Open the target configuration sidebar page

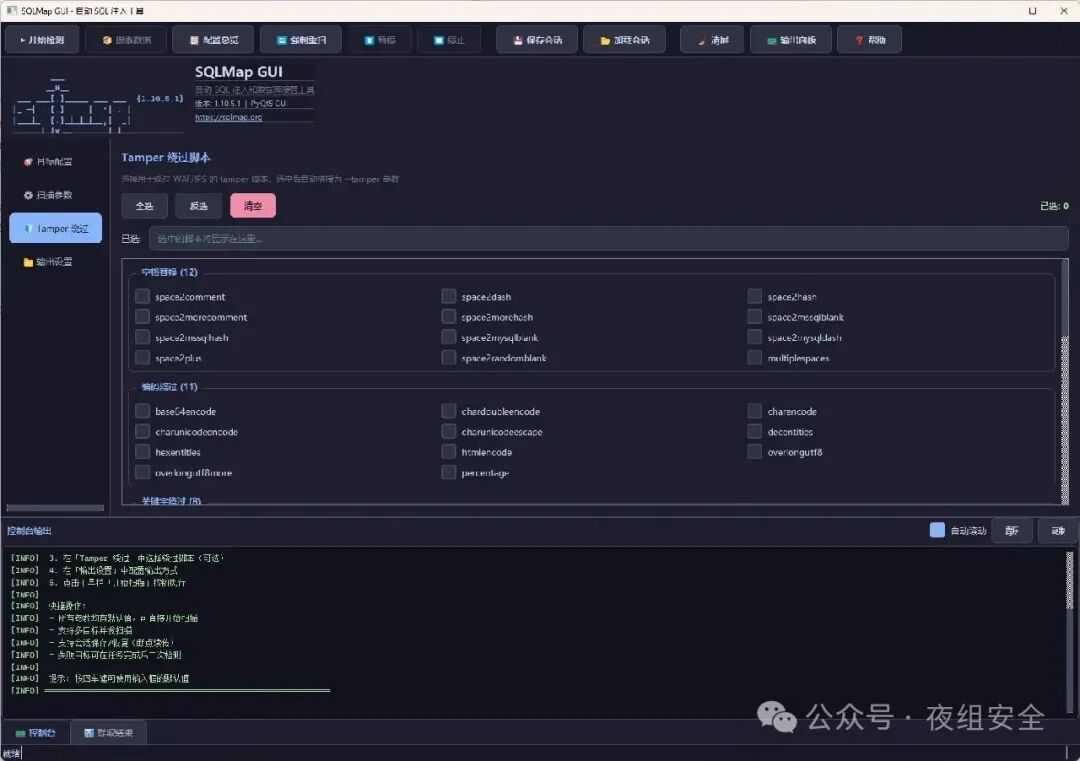55,162
